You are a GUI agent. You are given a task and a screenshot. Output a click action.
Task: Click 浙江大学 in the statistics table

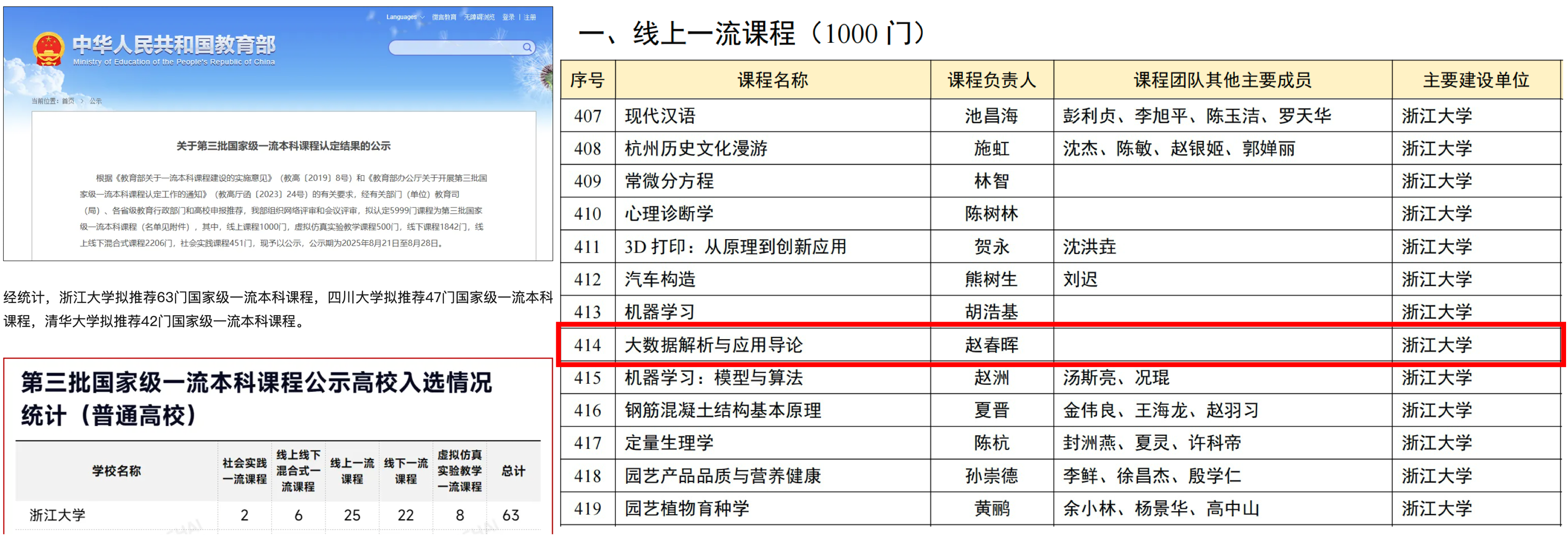tap(58, 515)
